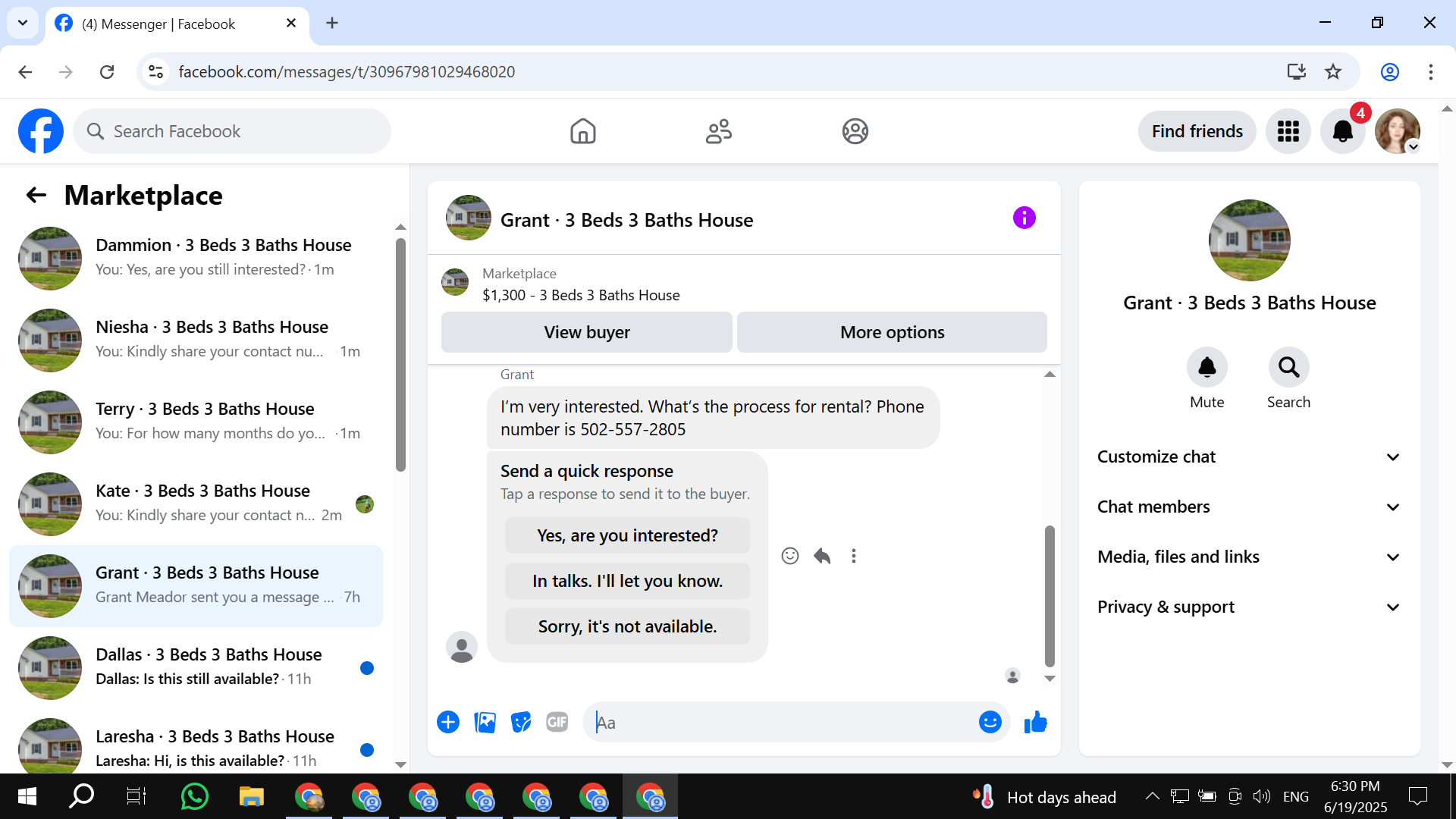Image resolution: width=1456 pixels, height=819 pixels.
Task: Close the Messenger browser tab
Action: tap(291, 23)
